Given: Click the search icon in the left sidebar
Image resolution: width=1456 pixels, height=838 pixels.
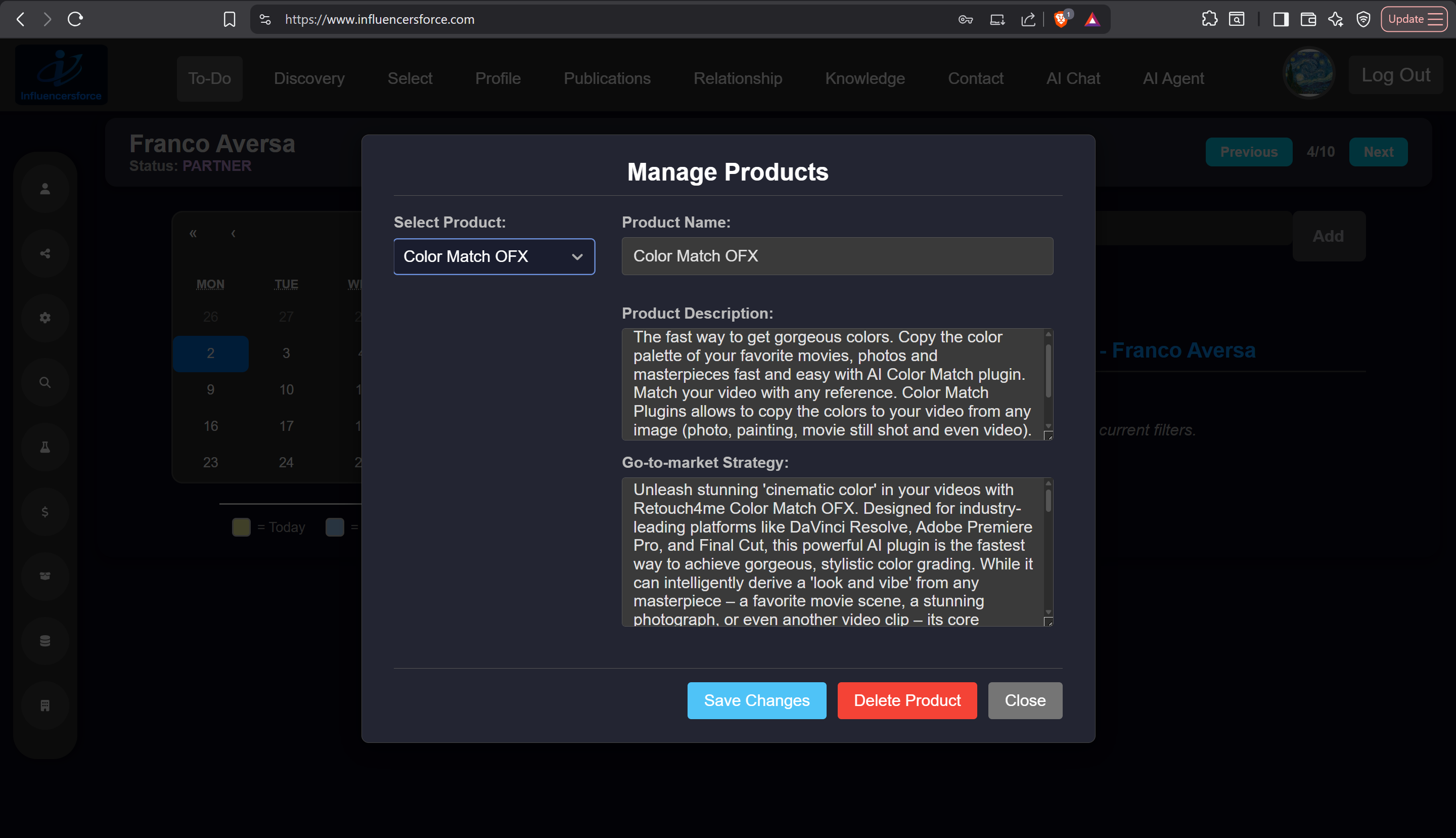Looking at the screenshot, I should (45, 382).
